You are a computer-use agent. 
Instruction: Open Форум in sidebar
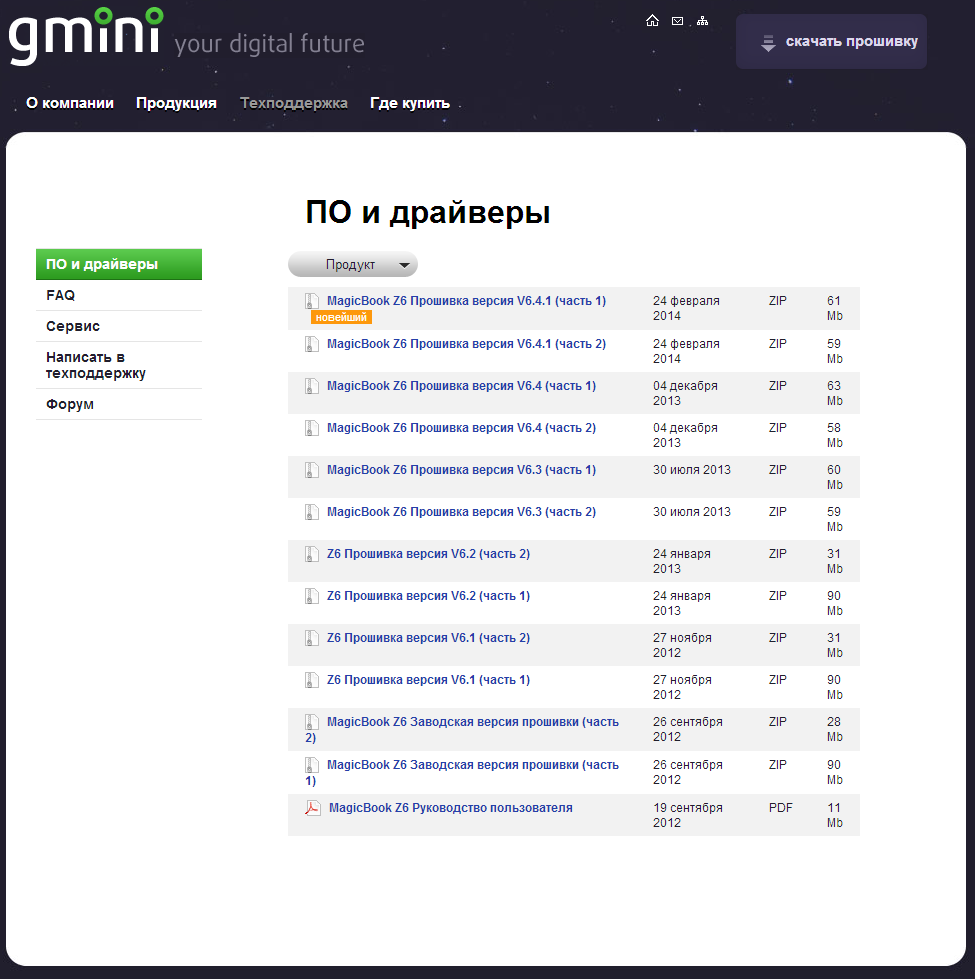(119, 405)
